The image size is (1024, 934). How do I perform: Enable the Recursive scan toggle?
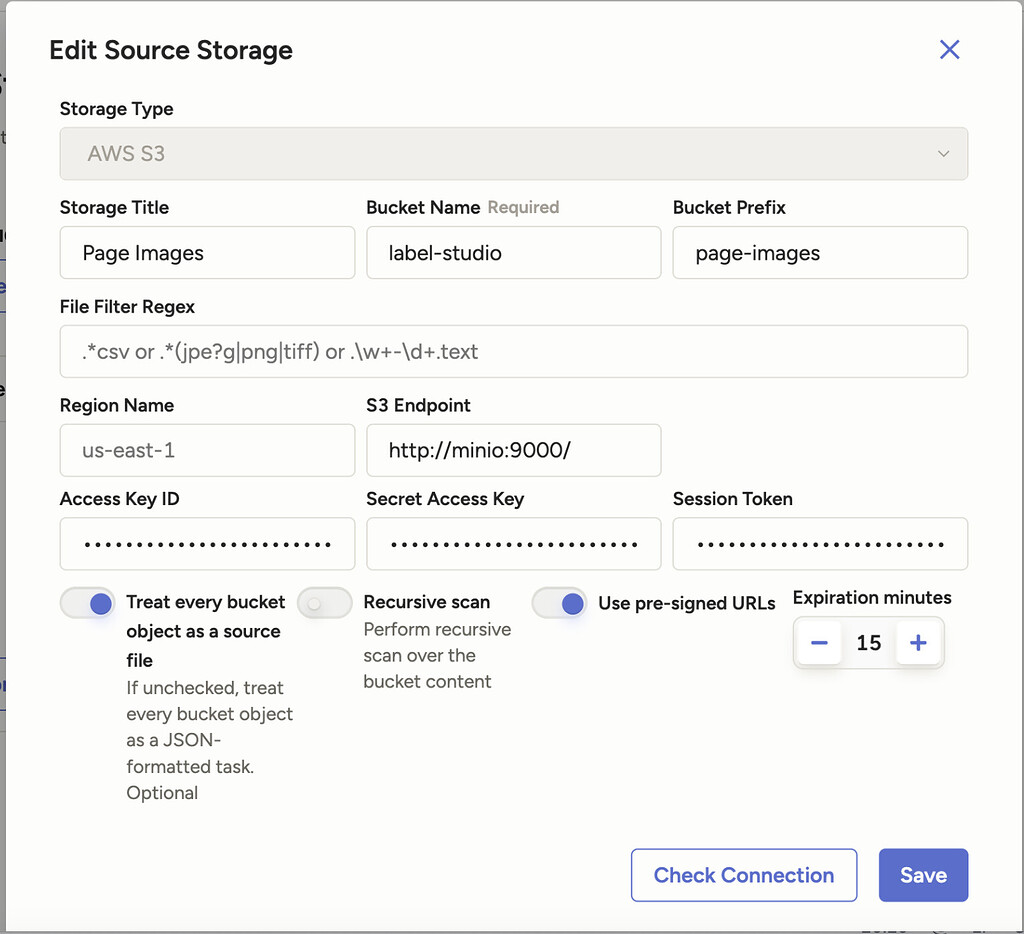click(325, 603)
